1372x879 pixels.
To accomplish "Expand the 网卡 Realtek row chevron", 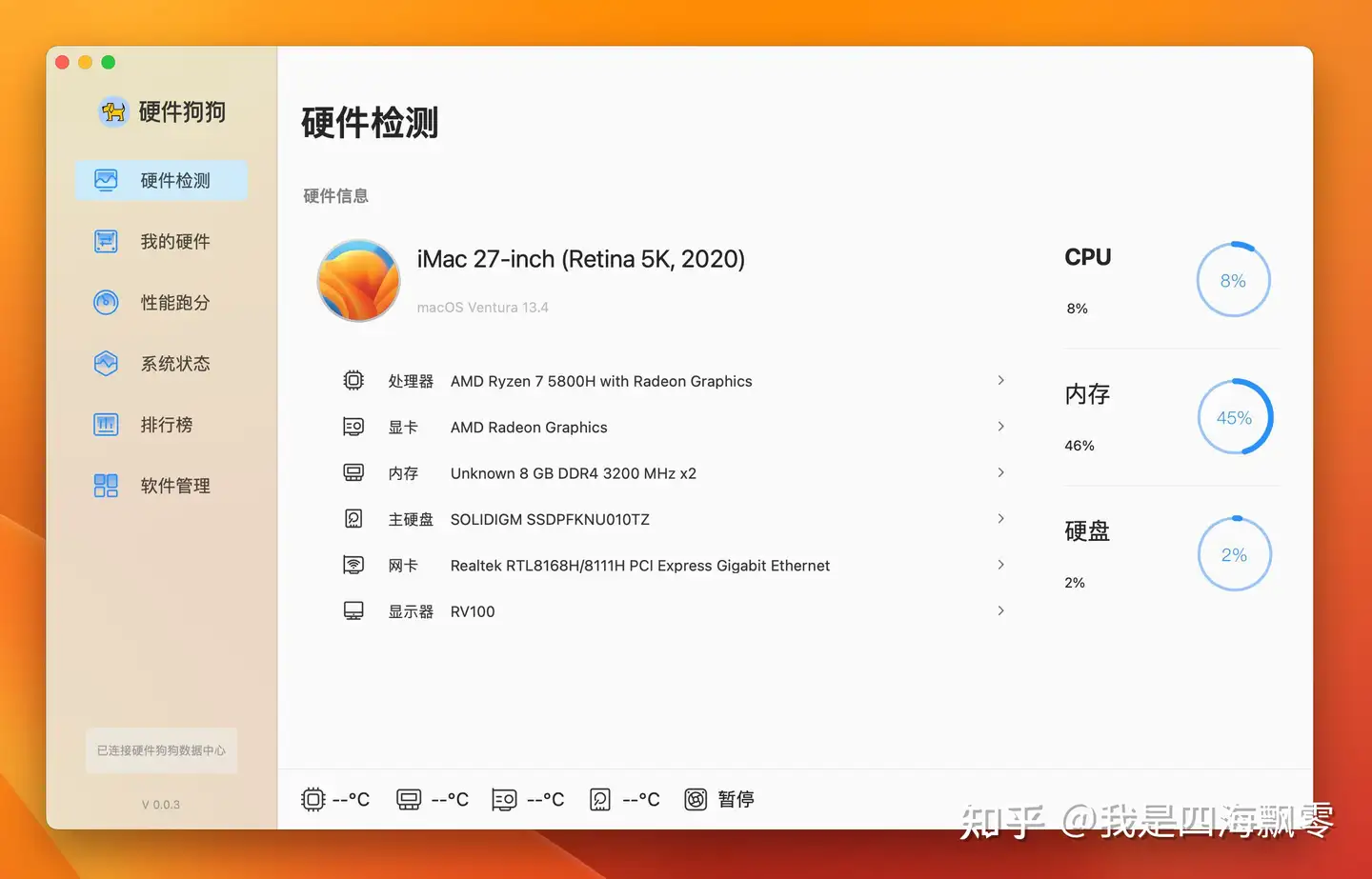I will point(1000,565).
